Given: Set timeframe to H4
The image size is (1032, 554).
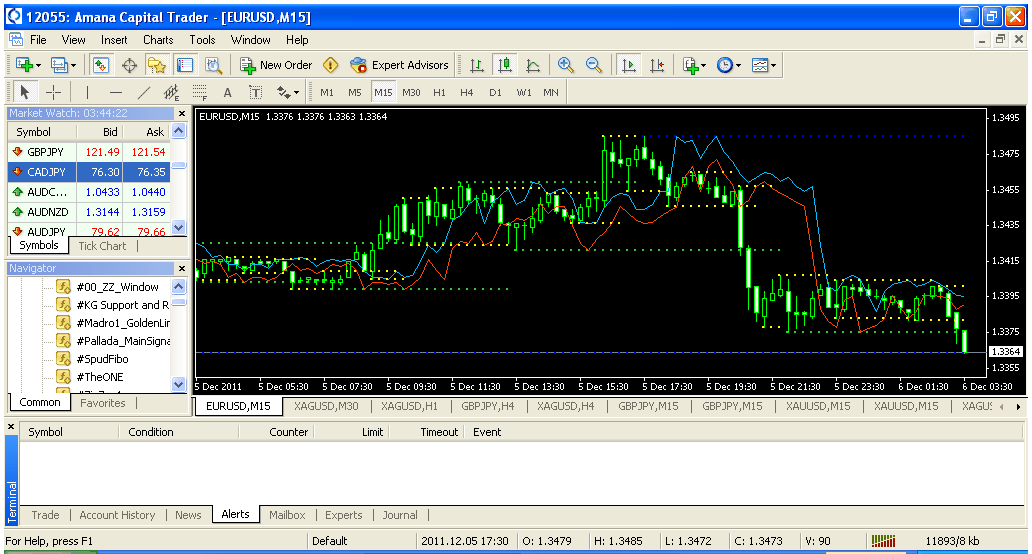Looking at the screenshot, I should pos(467,92).
